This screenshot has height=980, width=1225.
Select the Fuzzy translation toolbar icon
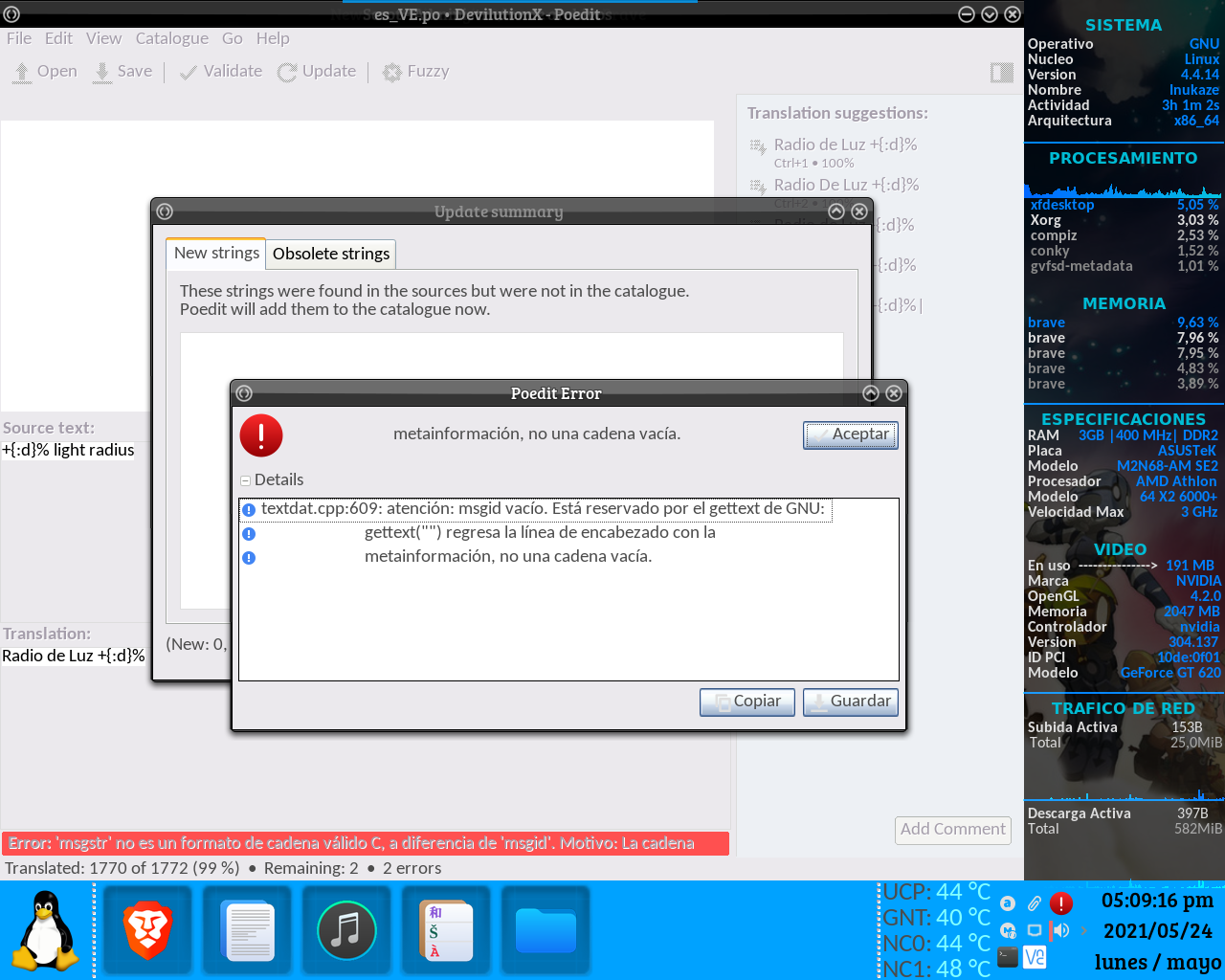pos(390,70)
